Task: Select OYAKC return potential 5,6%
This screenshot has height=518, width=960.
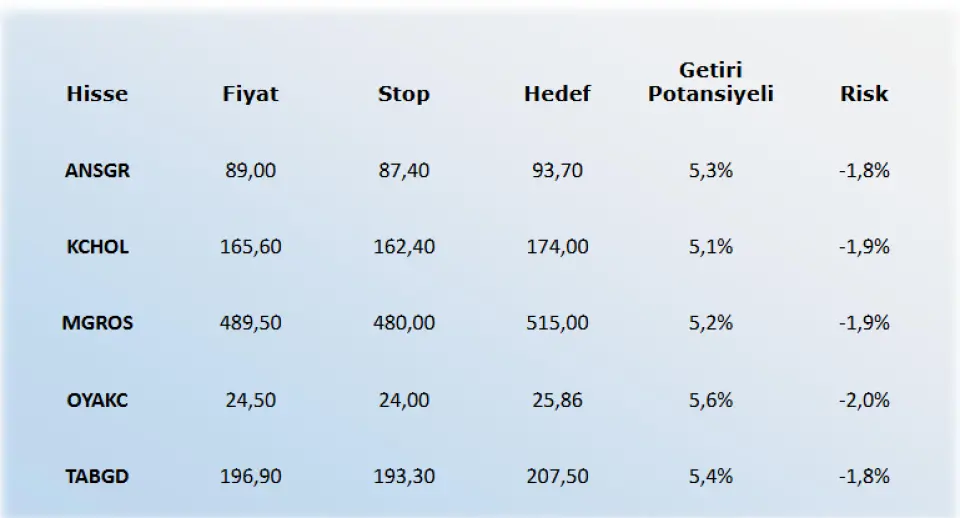Action: [711, 400]
